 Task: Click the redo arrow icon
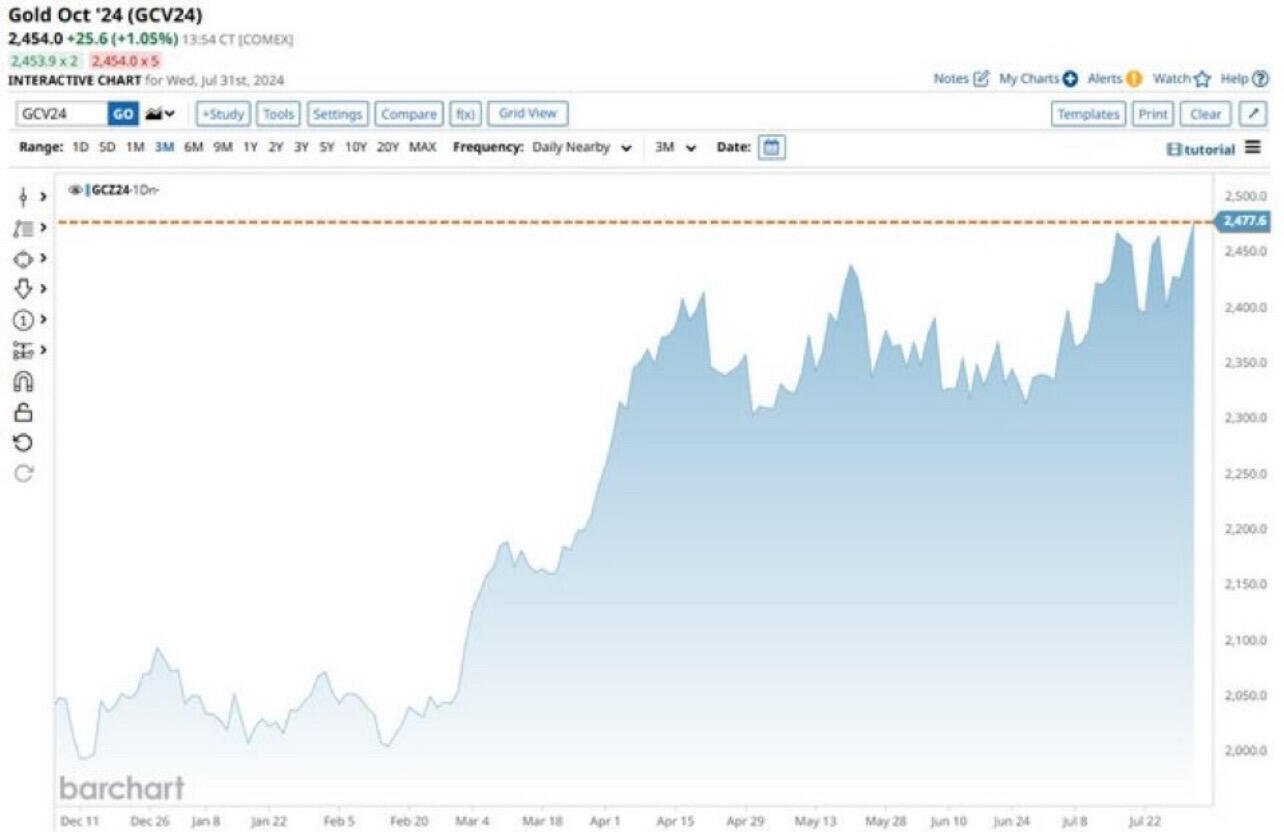[x=24, y=473]
